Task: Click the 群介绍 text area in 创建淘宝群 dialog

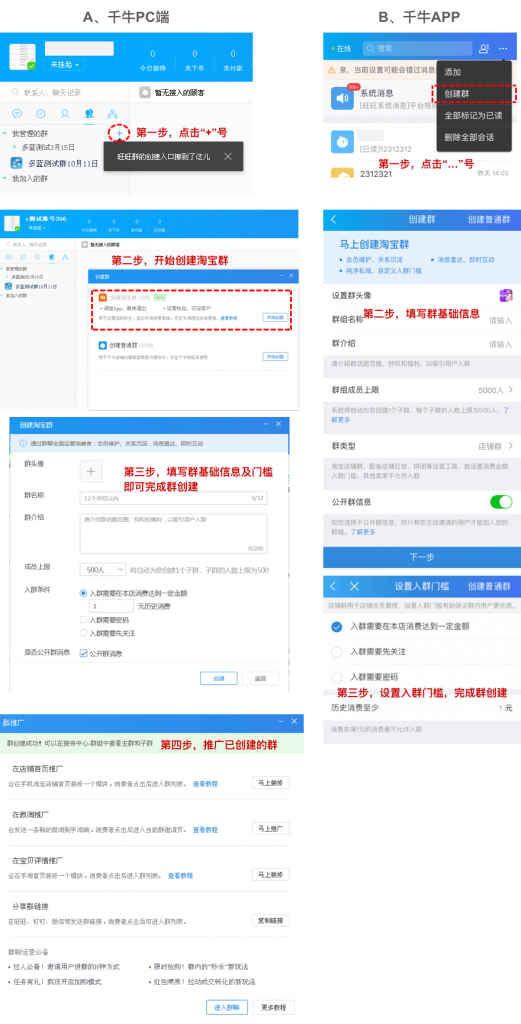Action: tap(173, 533)
